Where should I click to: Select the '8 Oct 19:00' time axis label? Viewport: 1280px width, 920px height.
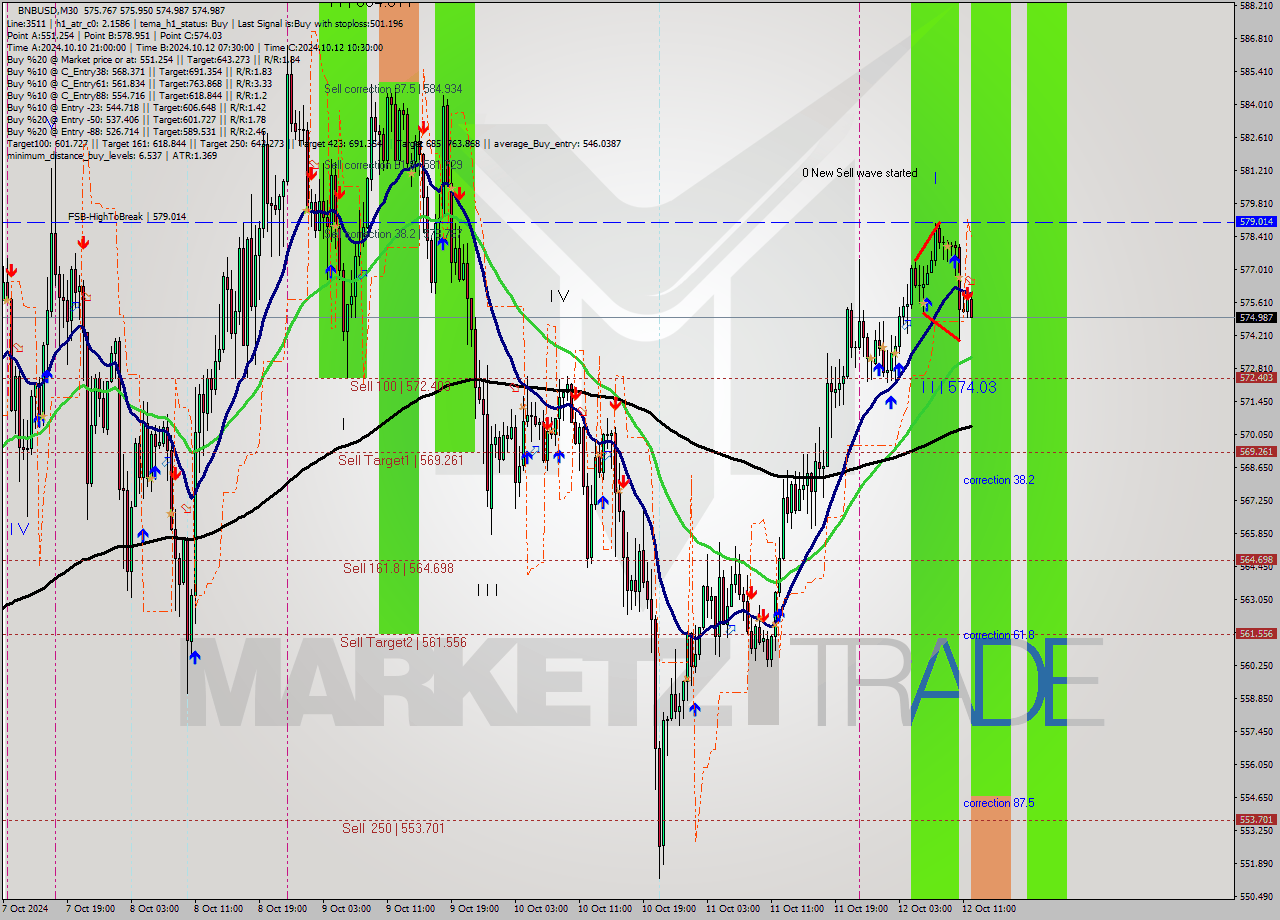(x=281, y=909)
